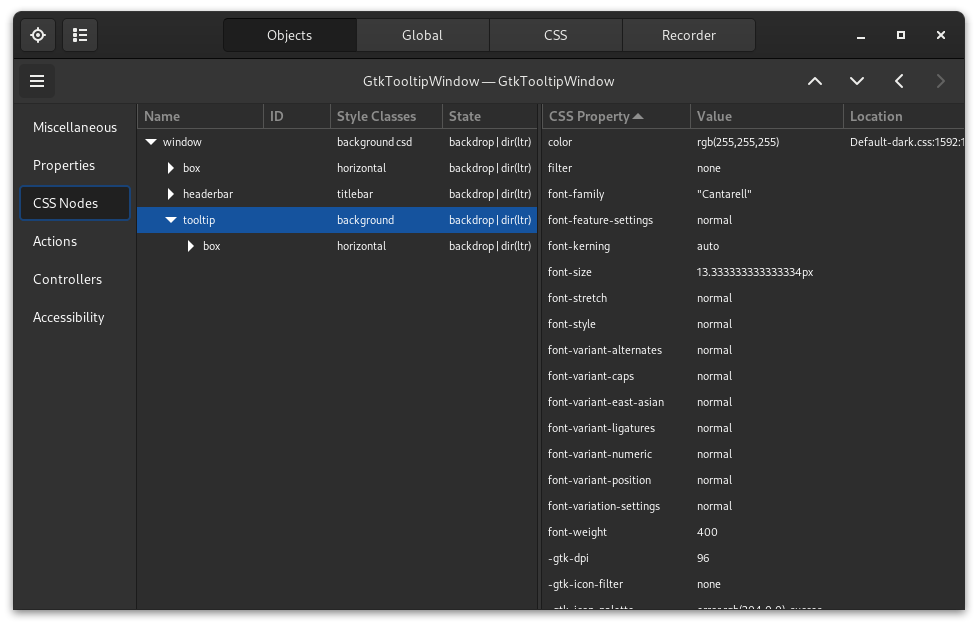Sort by CSS Property column
978x626 pixels.
point(616,117)
